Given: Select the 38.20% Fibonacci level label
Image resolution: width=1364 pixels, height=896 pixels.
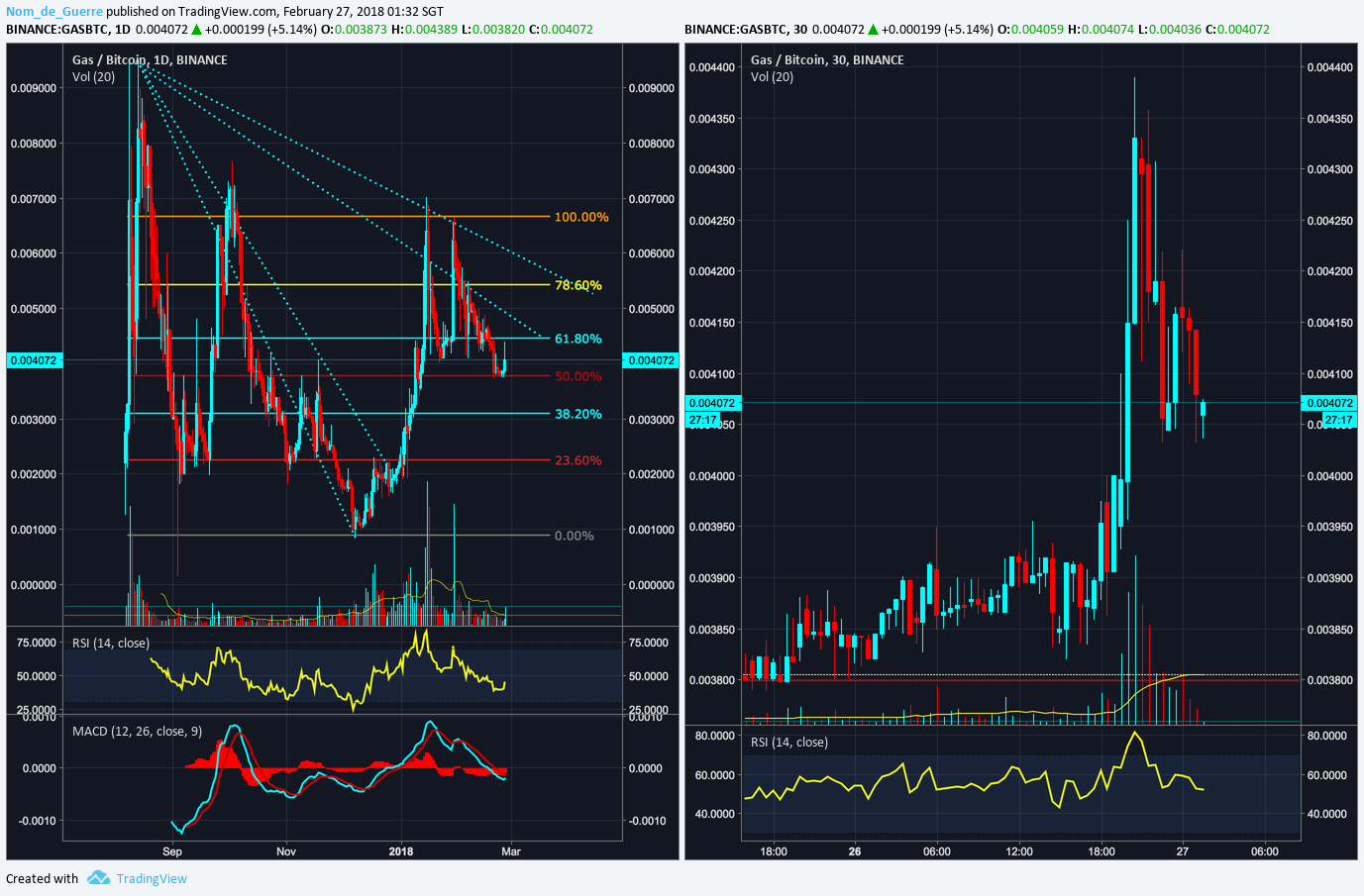Looking at the screenshot, I should click(578, 414).
